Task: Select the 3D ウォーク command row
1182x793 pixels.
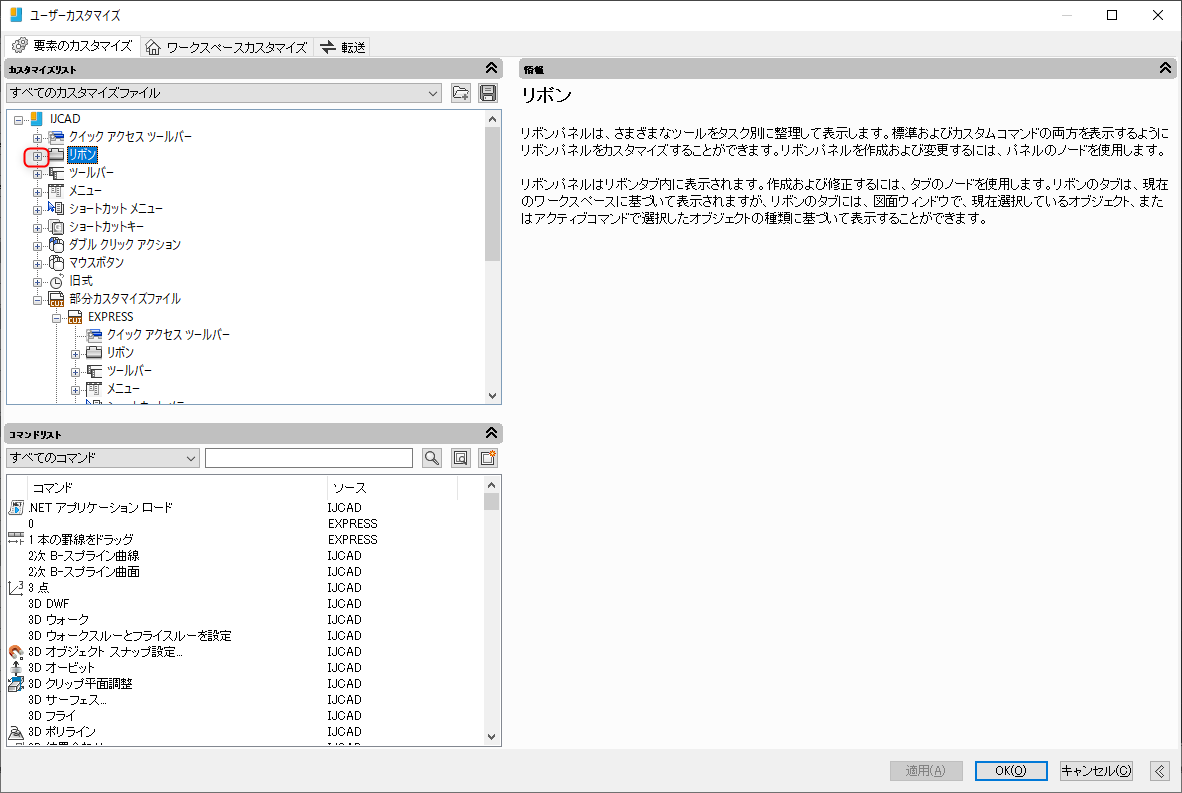Action: (x=246, y=619)
